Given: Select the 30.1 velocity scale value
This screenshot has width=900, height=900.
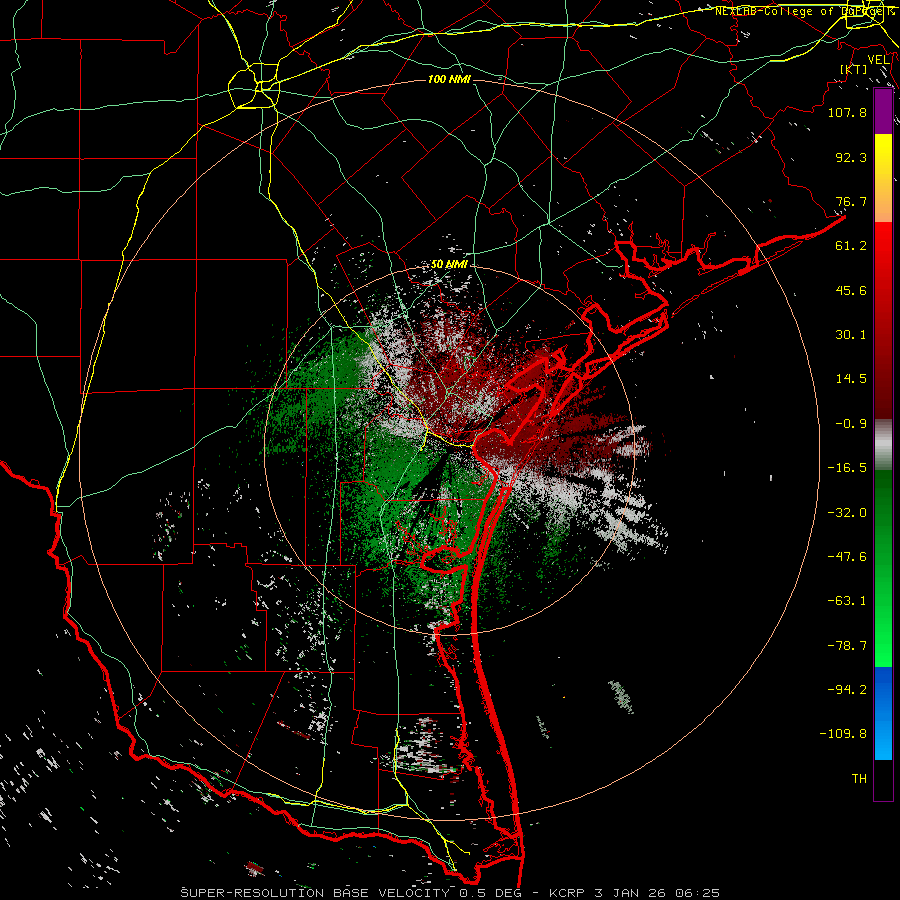Looking at the screenshot, I should [851, 335].
